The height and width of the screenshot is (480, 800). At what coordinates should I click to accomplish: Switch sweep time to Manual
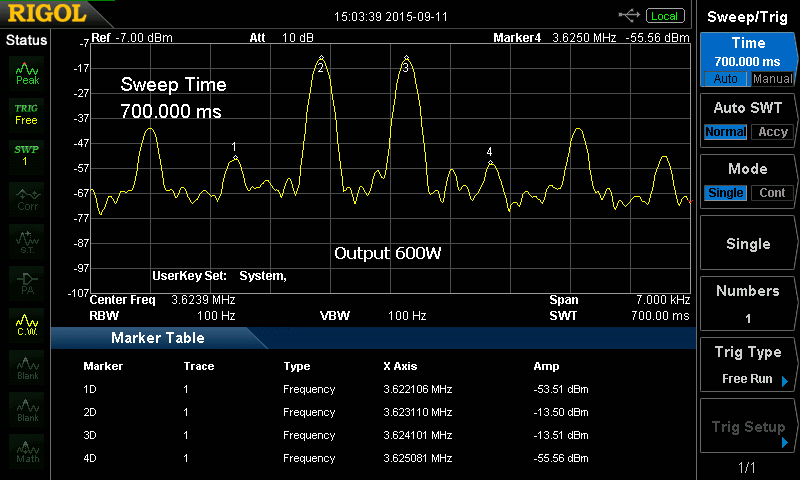[772, 79]
